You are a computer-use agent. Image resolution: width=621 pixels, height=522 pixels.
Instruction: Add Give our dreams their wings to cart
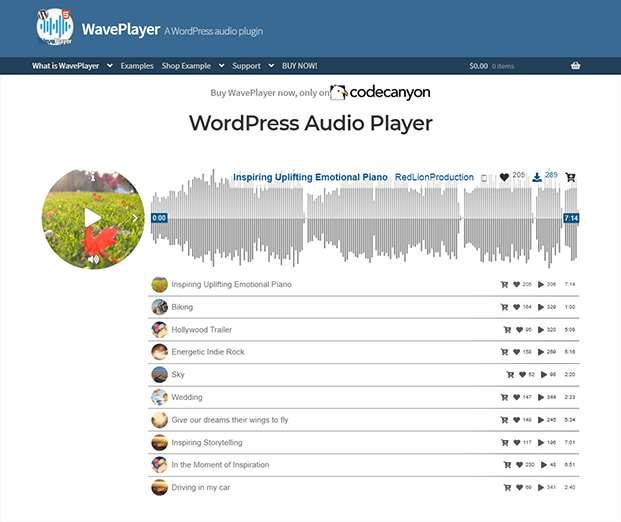(x=504, y=420)
